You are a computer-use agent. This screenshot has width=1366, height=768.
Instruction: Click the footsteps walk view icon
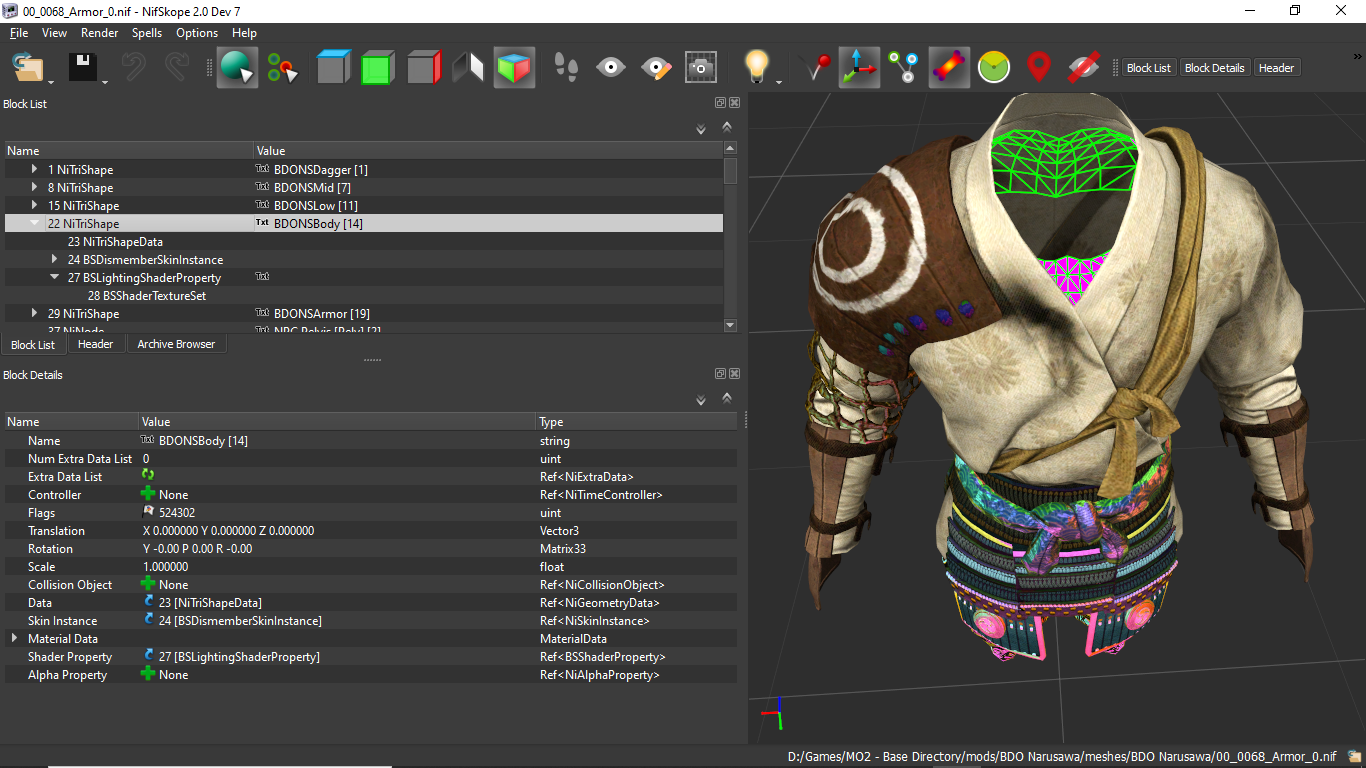point(565,68)
